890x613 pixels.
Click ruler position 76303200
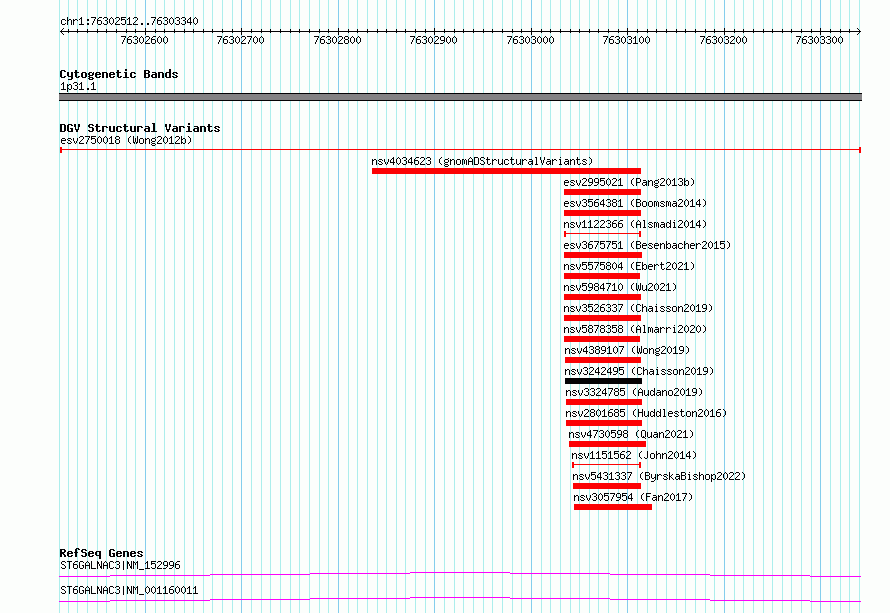pyautogui.click(x=723, y=40)
